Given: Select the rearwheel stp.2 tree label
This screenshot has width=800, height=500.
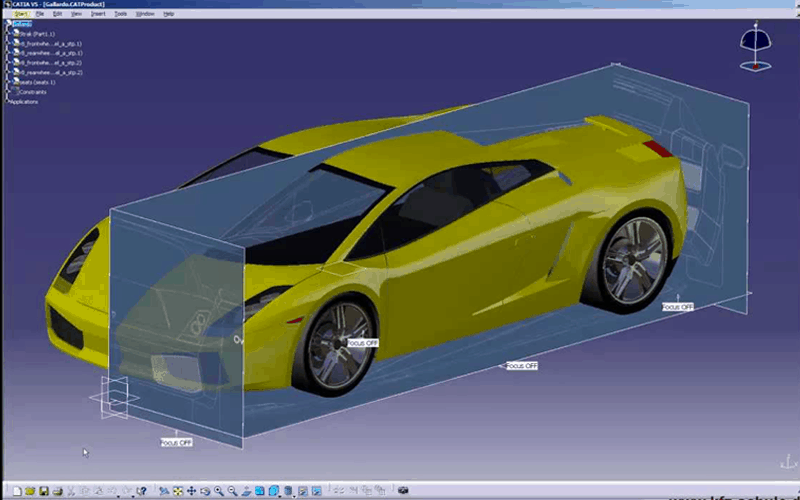Looking at the screenshot, I should point(51,72).
